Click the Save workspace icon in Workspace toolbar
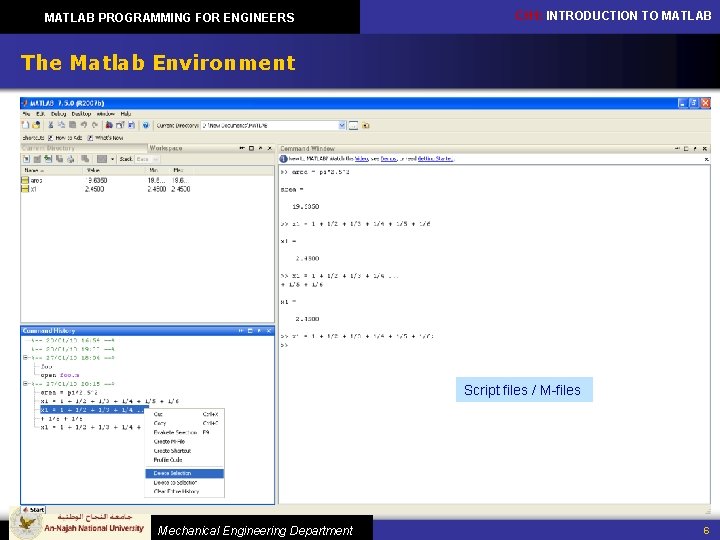720x540 pixels. [60, 159]
